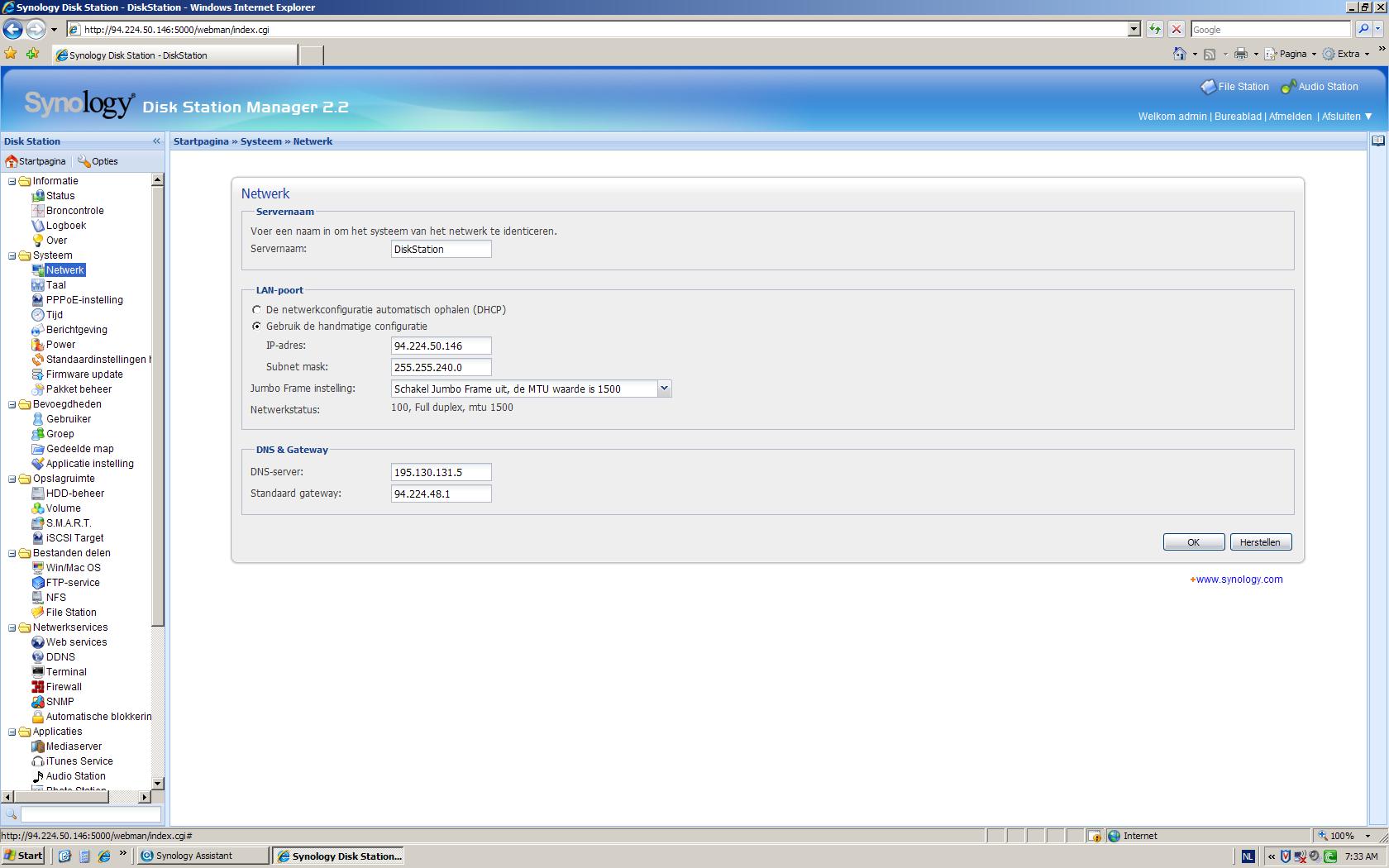Open browser Extra menu
Screen dimensions: 1389x868
click(x=1346, y=54)
